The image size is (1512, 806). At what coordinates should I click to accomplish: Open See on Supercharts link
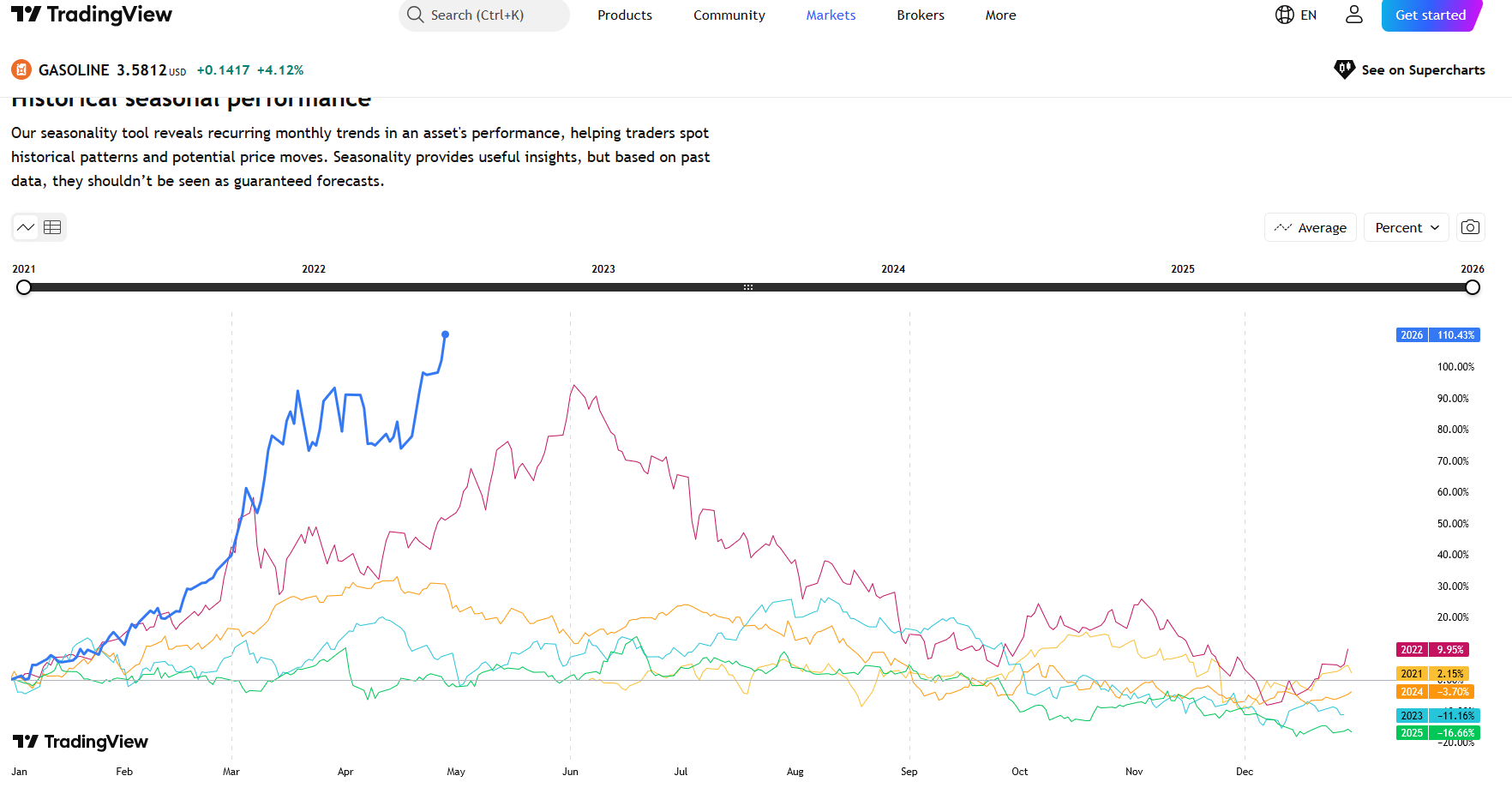coord(1410,69)
